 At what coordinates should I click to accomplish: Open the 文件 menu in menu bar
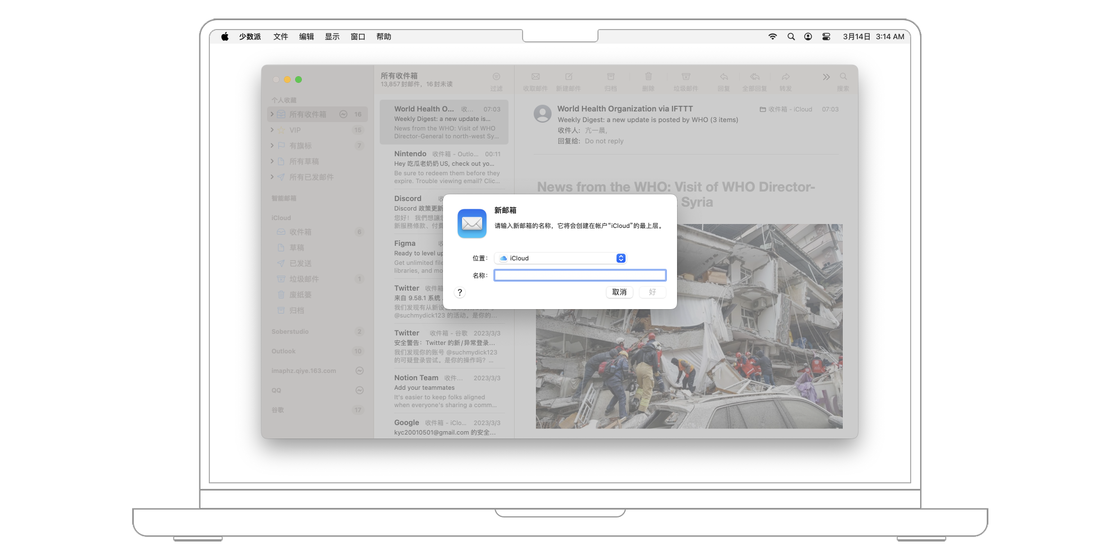tap(280, 37)
